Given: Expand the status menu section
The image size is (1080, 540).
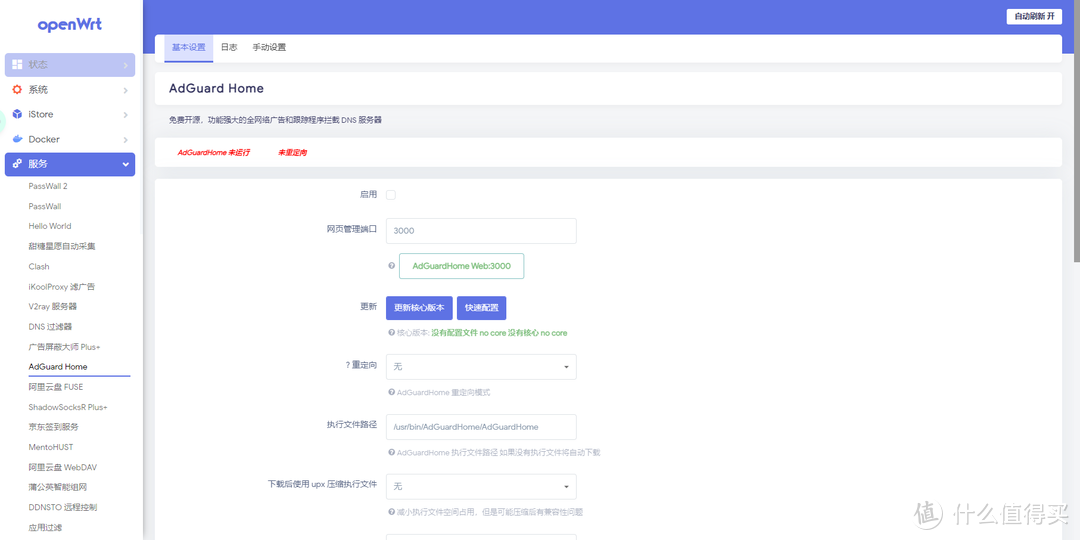Looking at the screenshot, I should click(x=70, y=65).
